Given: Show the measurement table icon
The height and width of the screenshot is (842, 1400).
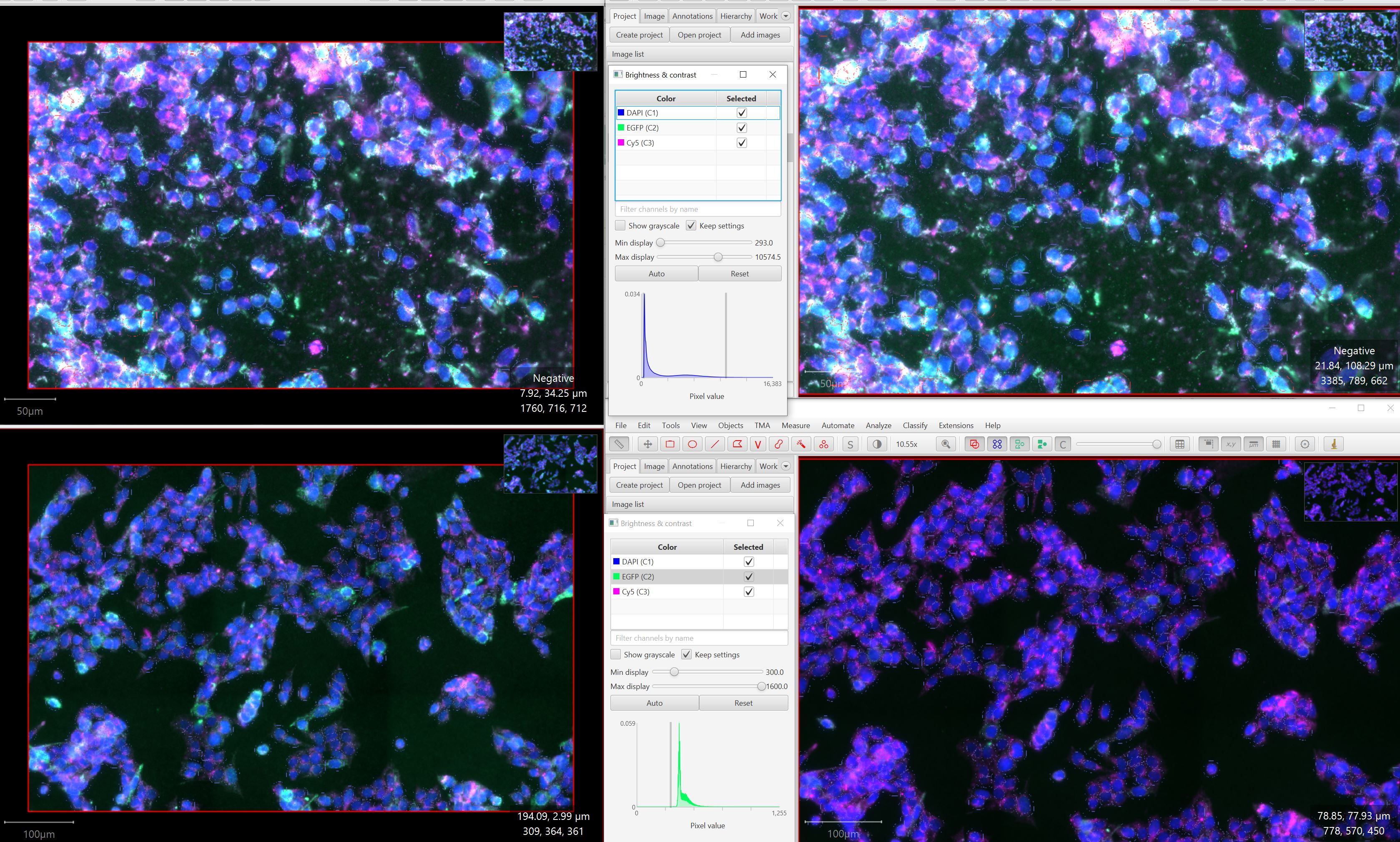Looking at the screenshot, I should [x=1179, y=444].
